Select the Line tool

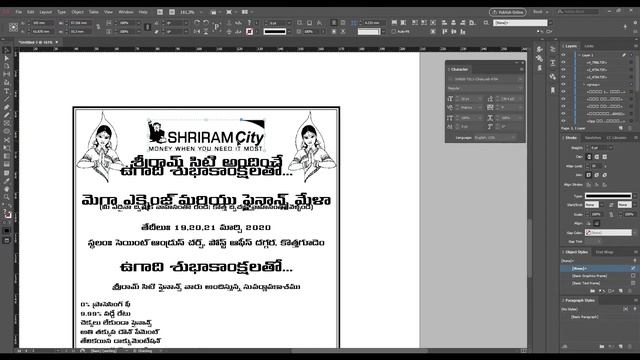click(x=7, y=99)
